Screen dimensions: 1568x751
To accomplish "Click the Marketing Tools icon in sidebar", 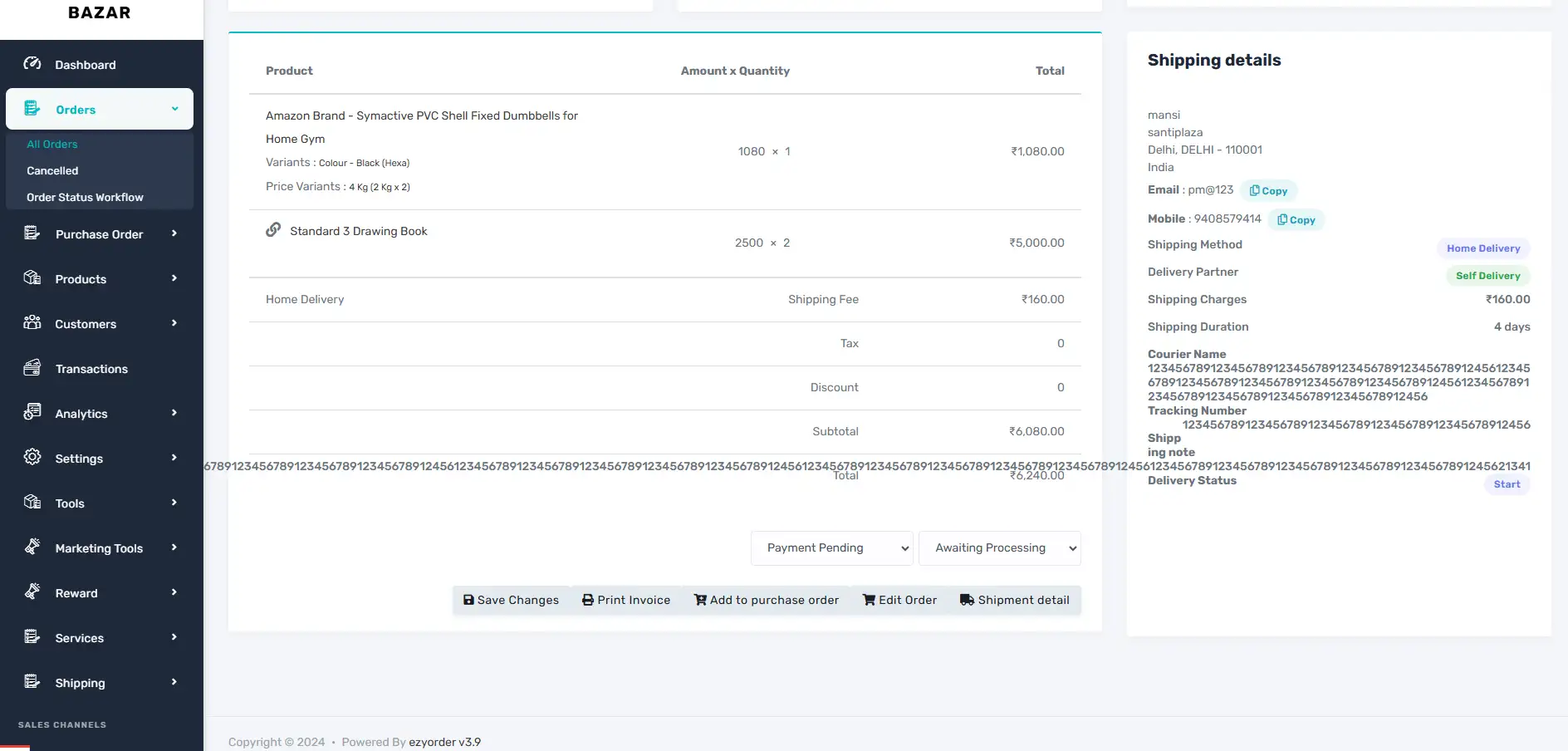I will (32, 547).
